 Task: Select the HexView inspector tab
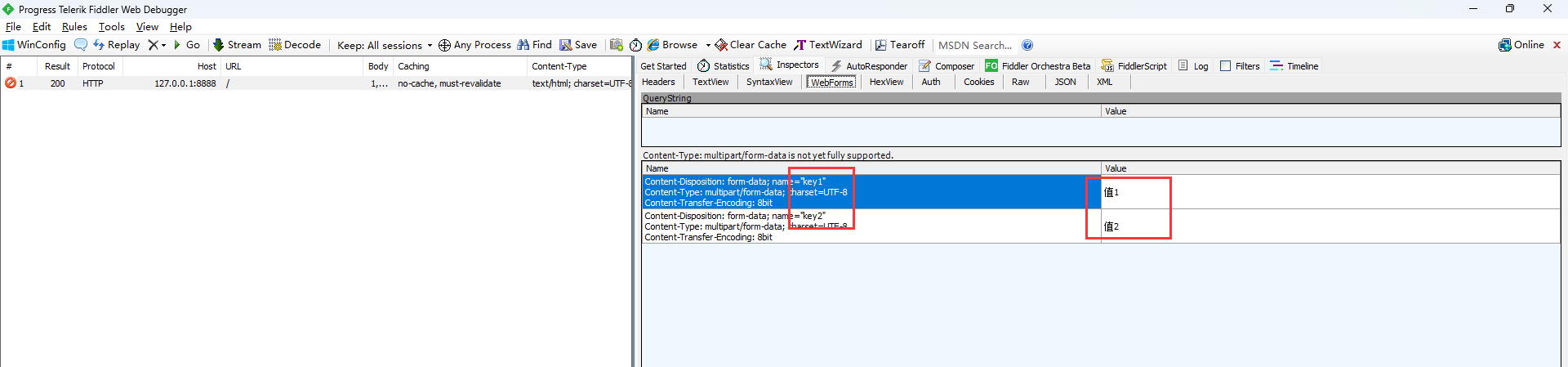pyautogui.click(x=886, y=82)
